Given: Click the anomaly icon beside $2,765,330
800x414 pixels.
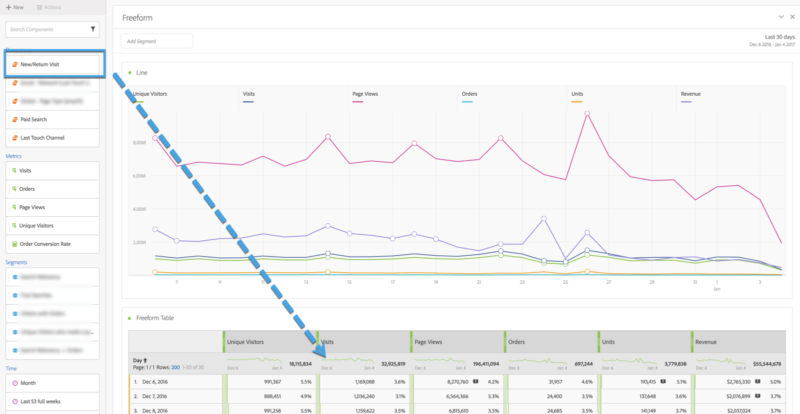Looking at the screenshot, I should pyautogui.click(x=758, y=380).
